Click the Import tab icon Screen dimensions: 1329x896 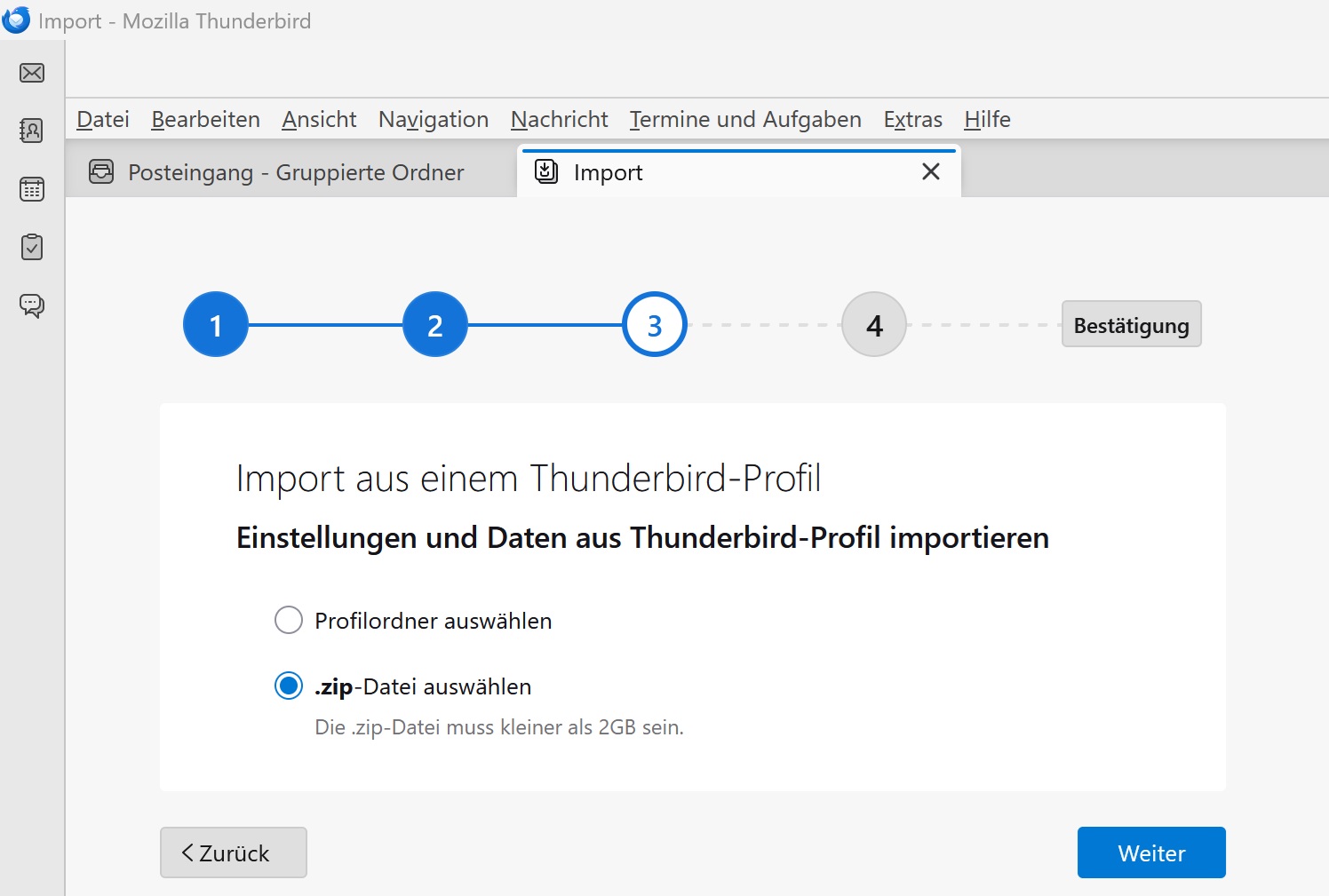click(x=546, y=171)
